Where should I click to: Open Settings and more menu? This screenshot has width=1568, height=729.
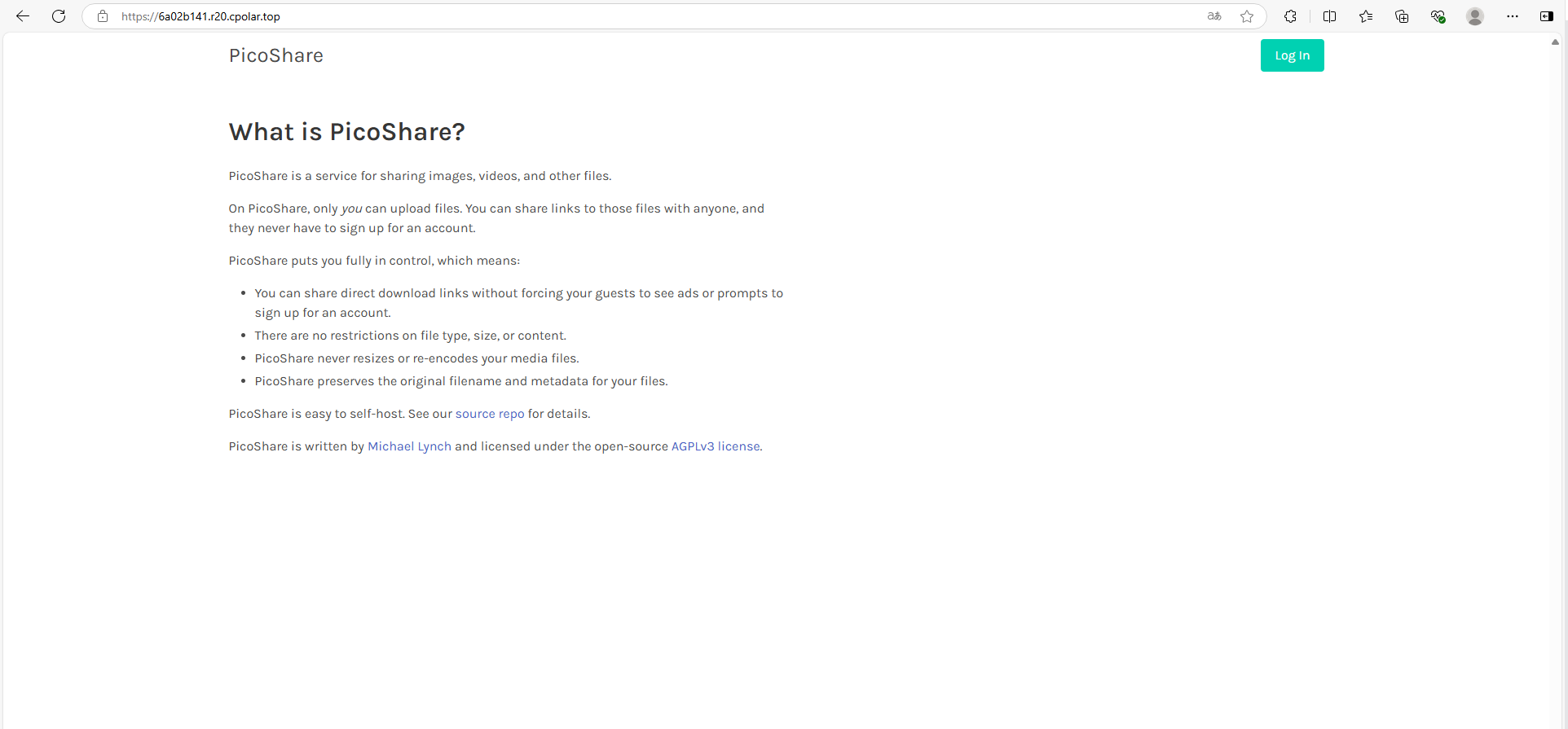1513,16
